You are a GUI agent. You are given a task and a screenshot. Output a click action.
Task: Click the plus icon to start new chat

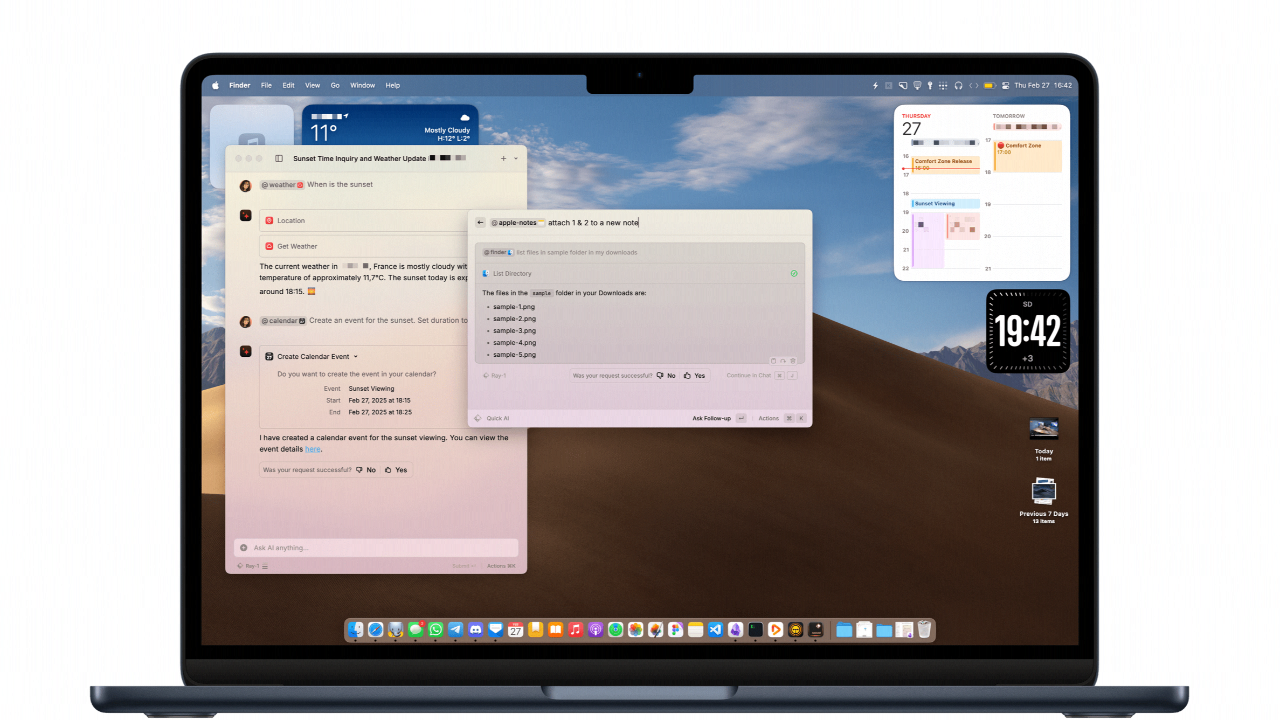503,158
